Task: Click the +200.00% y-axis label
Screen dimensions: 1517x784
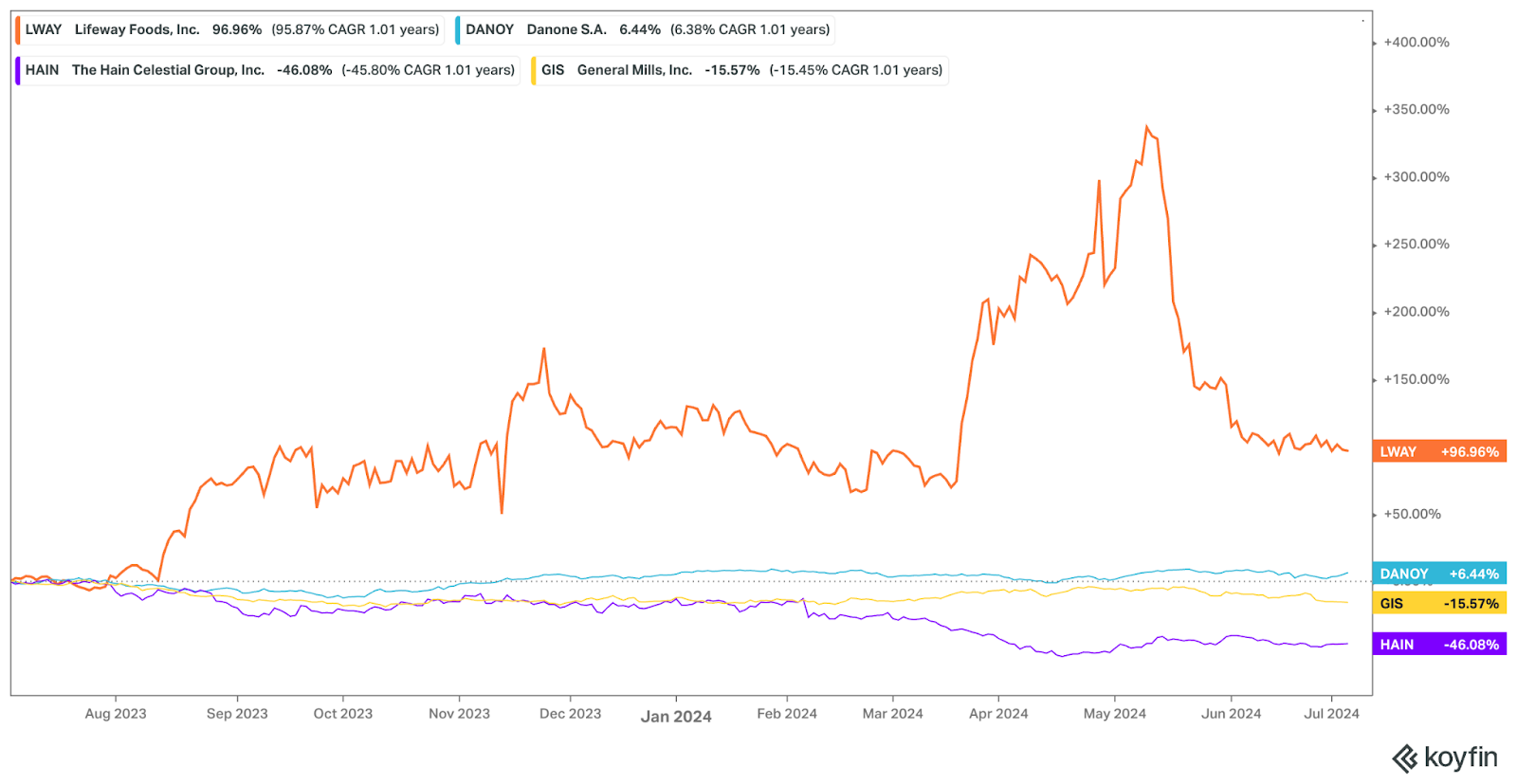Action: point(1416,312)
